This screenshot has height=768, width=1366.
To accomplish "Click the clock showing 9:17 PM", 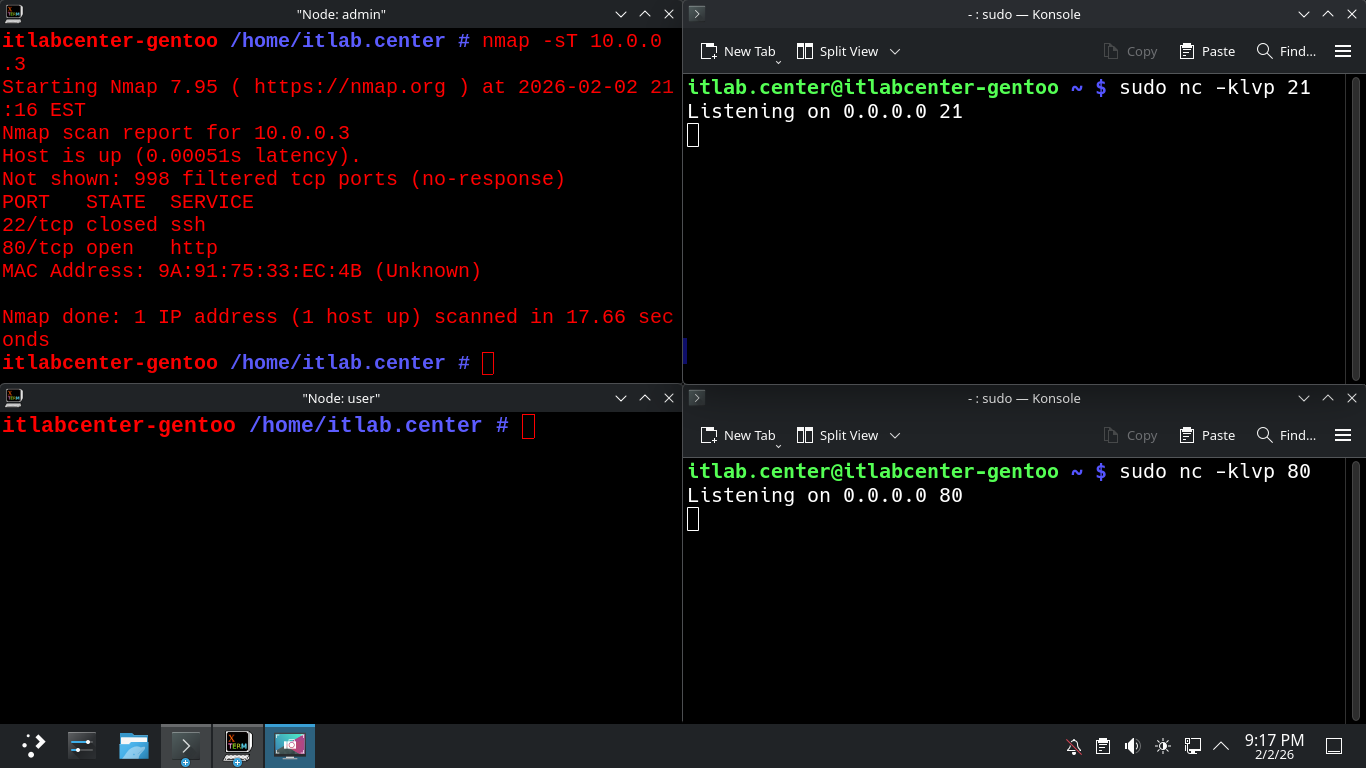I will [1274, 746].
